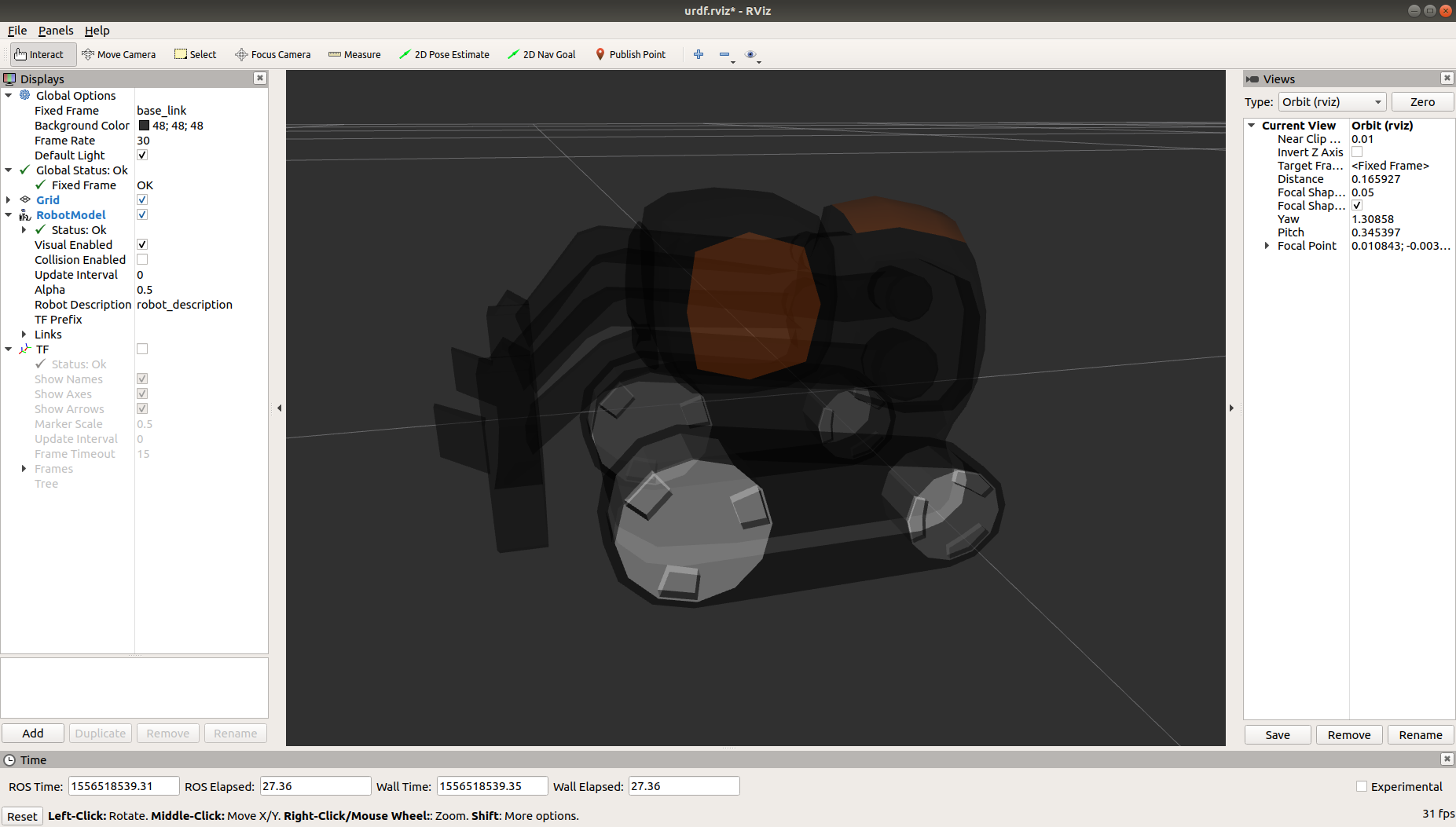Pick the Measure tool
Image resolution: width=1456 pixels, height=827 pixels.
tap(354, 54)
